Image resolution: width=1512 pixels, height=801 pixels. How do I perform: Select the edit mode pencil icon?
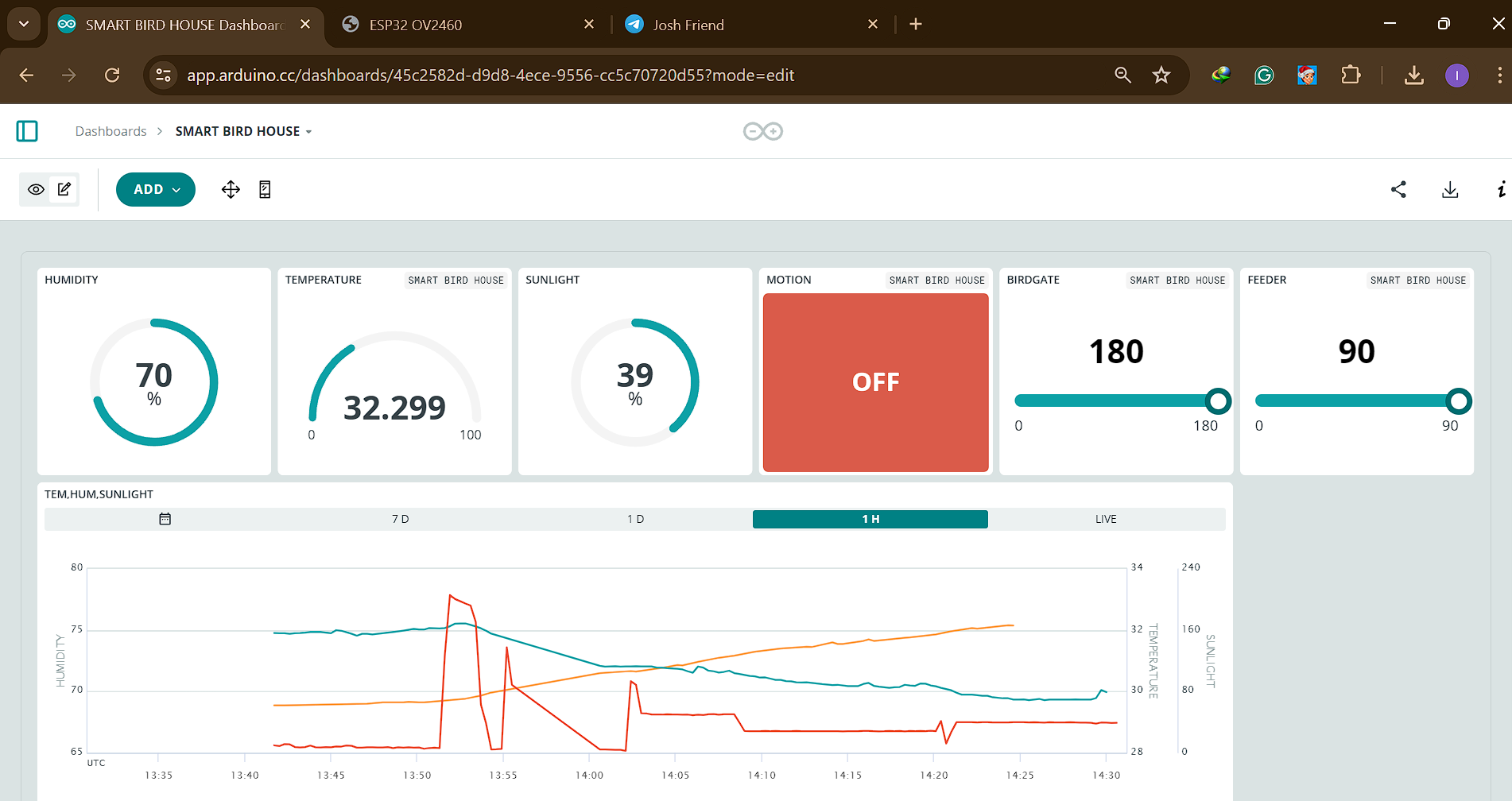pyautogui.click(x=64, y=189)
